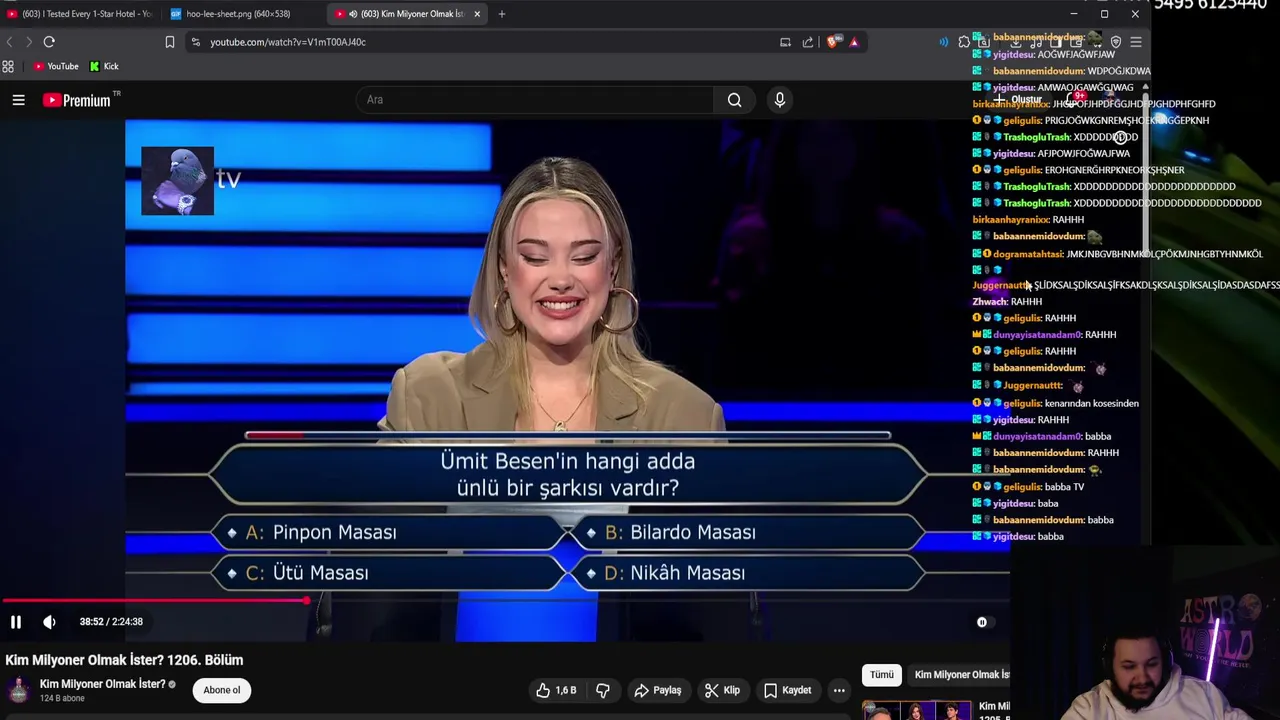The width and height of the screenshot is (1280, 720).
Task: Dislike the video with thumbs-down
Action: pyautogui.click(x=603, y=690)
